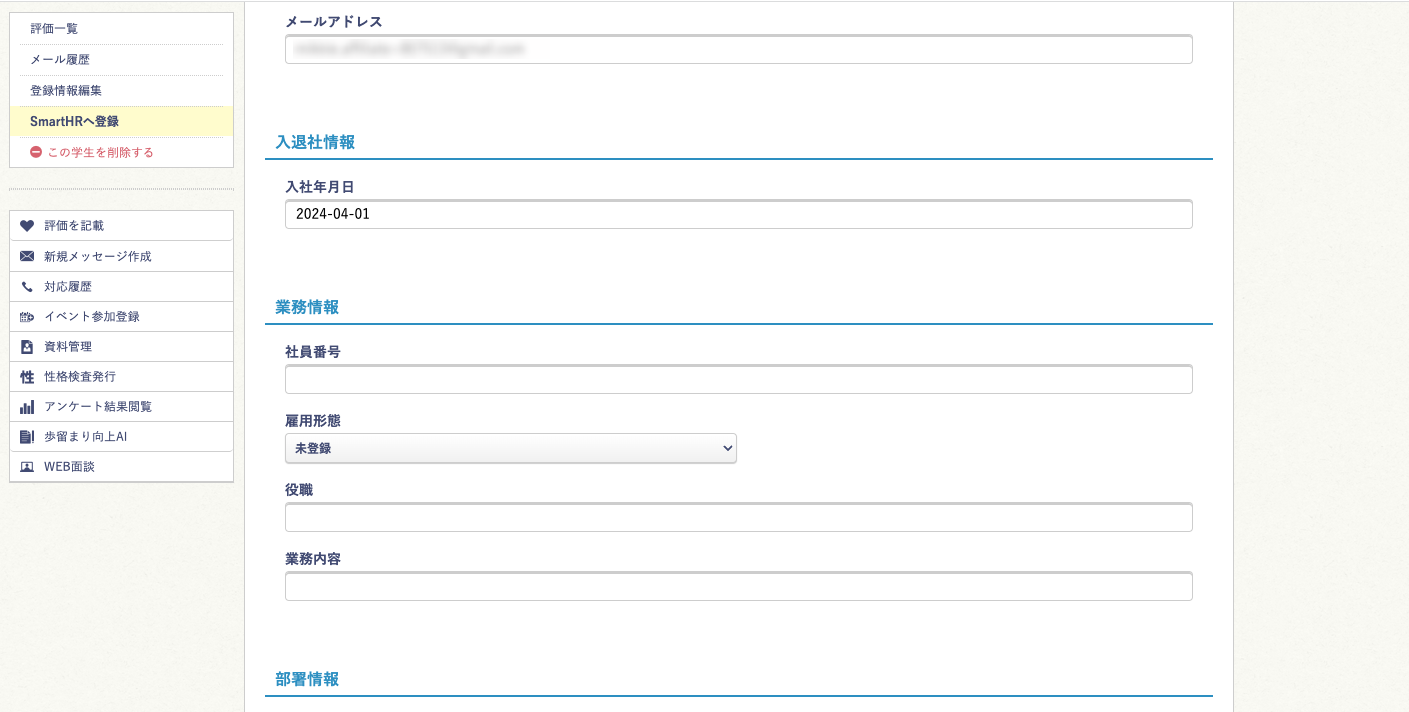Screen dimensions: 1409x712
Task: Click the heart icon for 評価を記載
Action: (27, 226)
